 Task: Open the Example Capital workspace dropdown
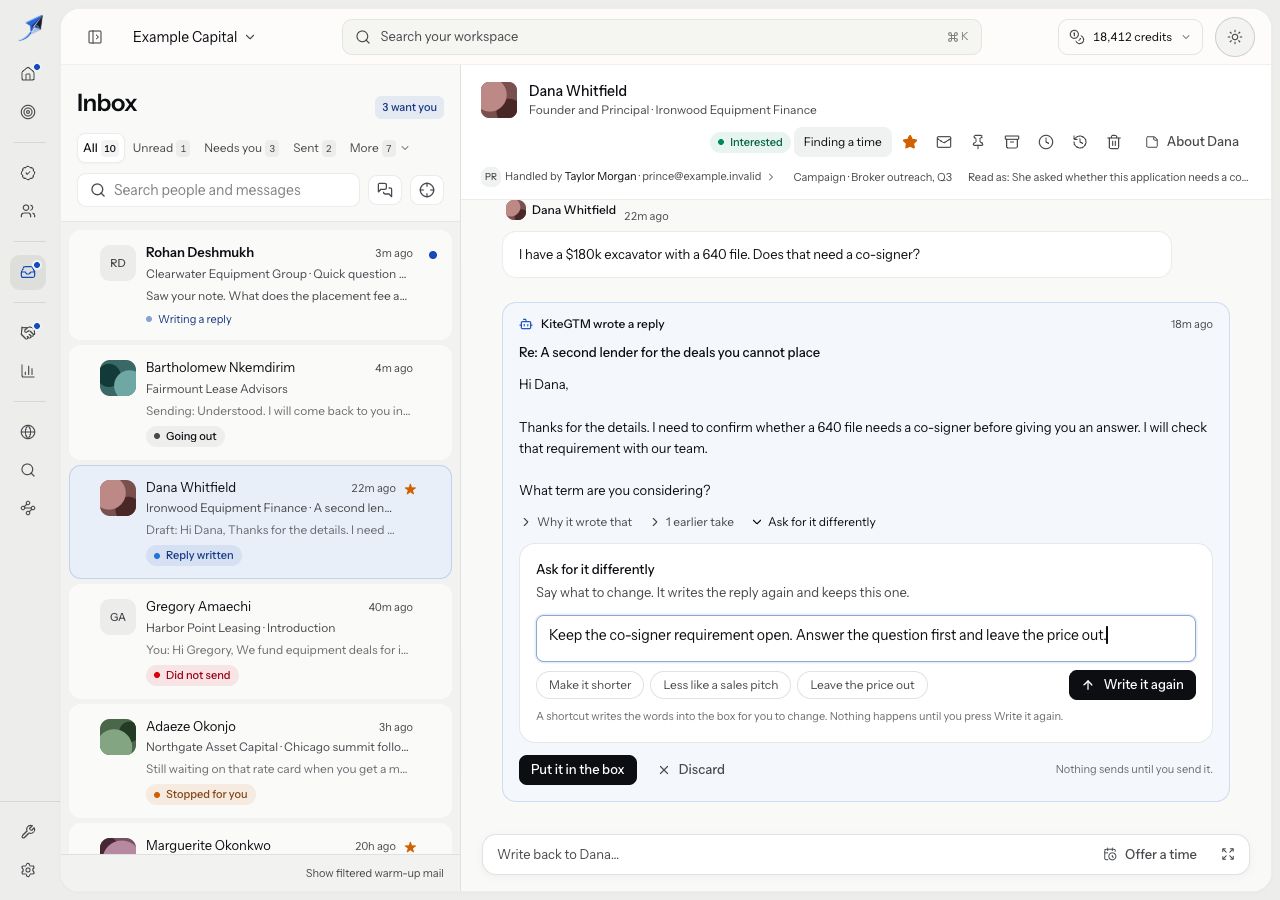194,37
